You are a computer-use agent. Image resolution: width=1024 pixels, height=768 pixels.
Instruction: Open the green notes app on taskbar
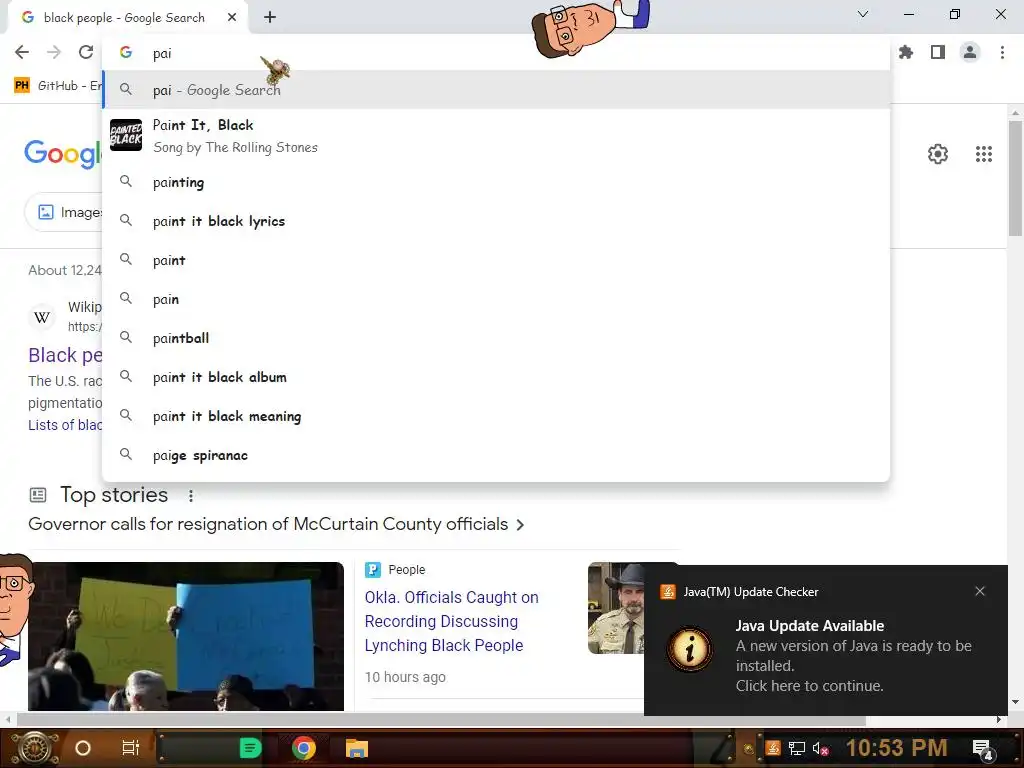click(250, 748)
